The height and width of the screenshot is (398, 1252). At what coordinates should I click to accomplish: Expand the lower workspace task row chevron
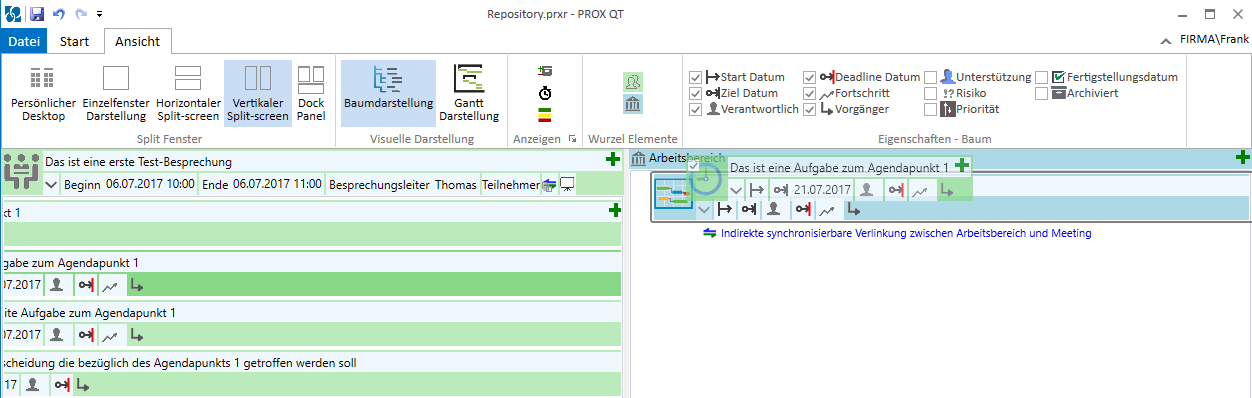coord(704,209)
